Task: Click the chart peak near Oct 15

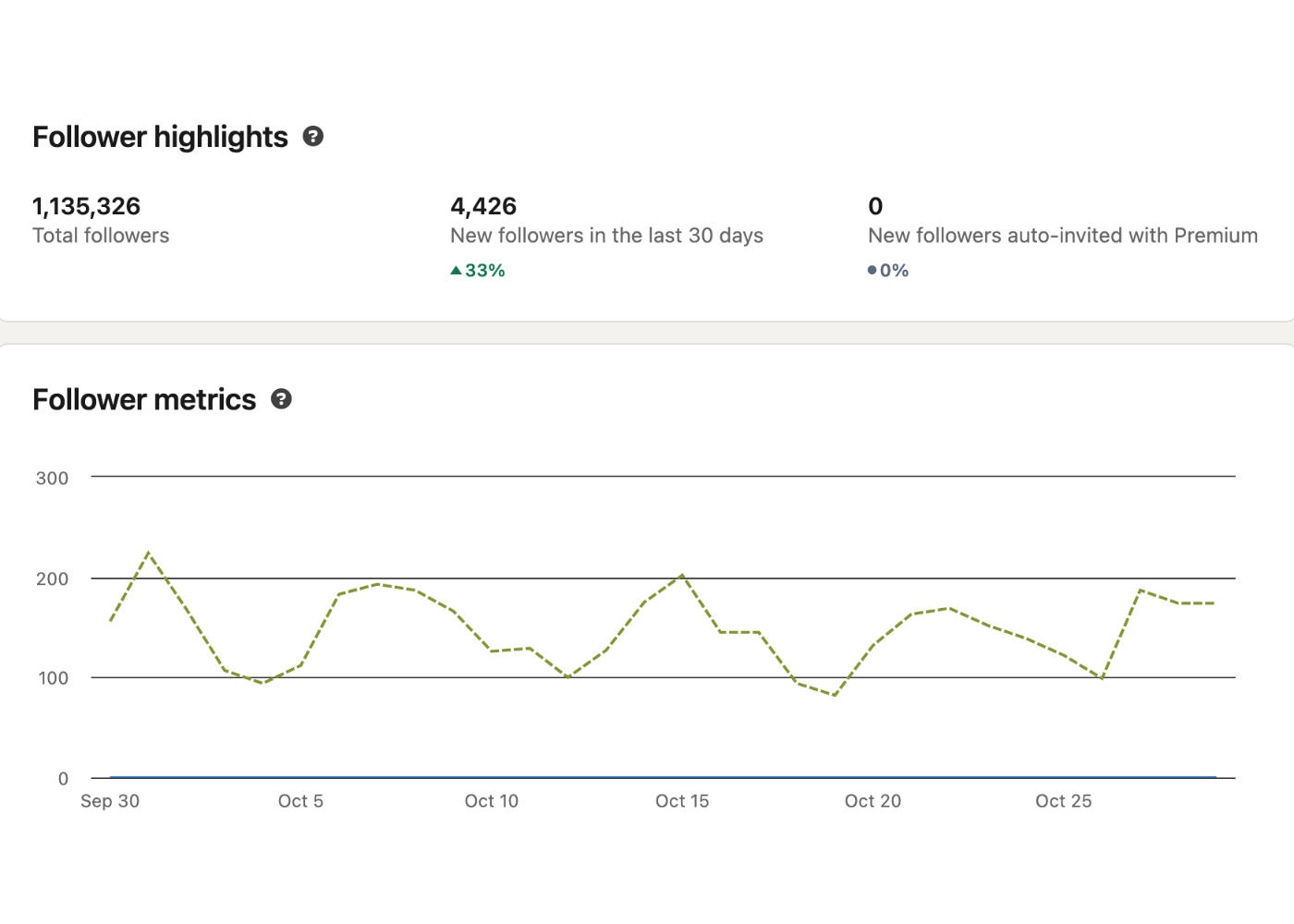Action: tap(682, 575)
